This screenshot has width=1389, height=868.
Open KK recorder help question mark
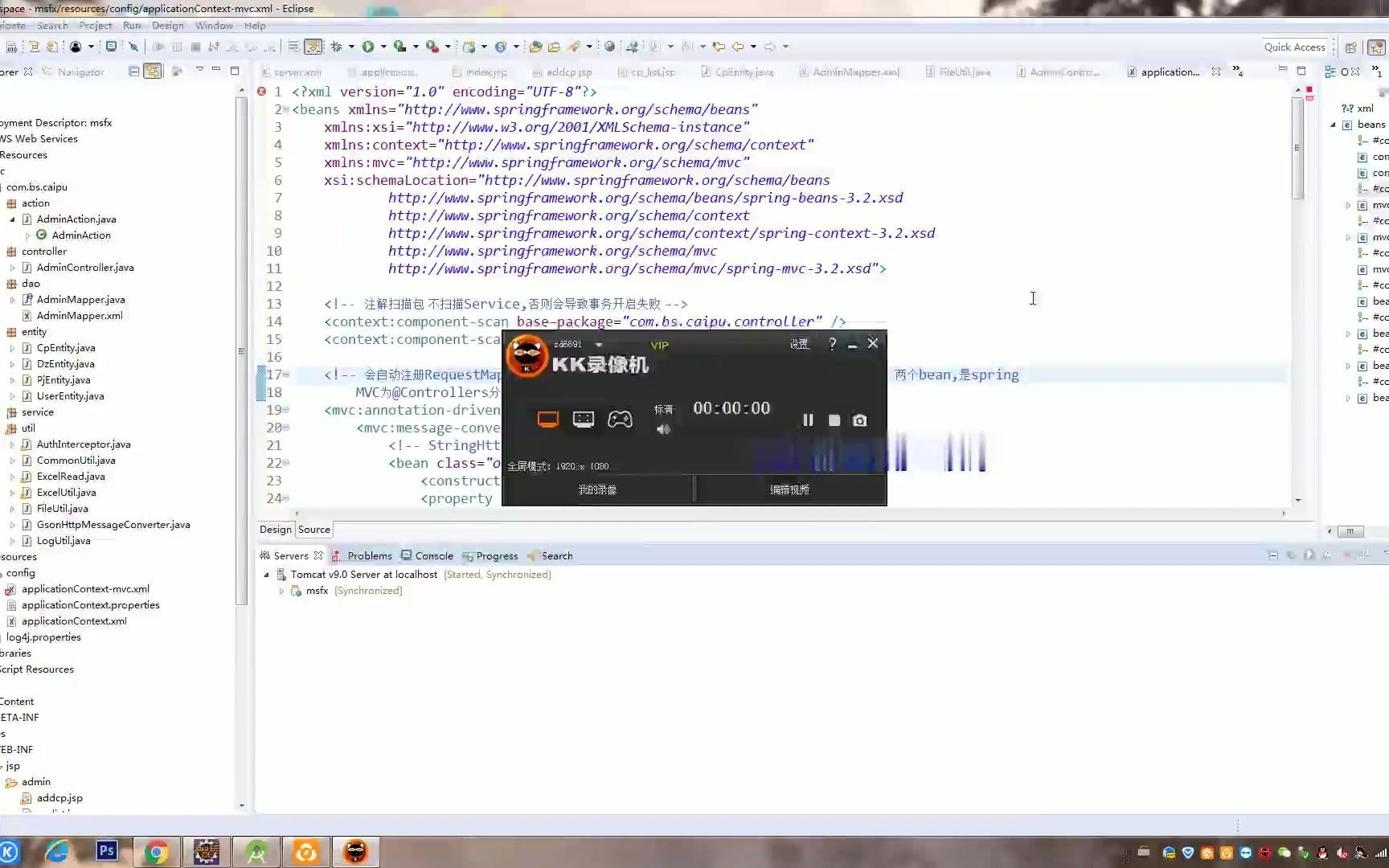click(833, 344)
